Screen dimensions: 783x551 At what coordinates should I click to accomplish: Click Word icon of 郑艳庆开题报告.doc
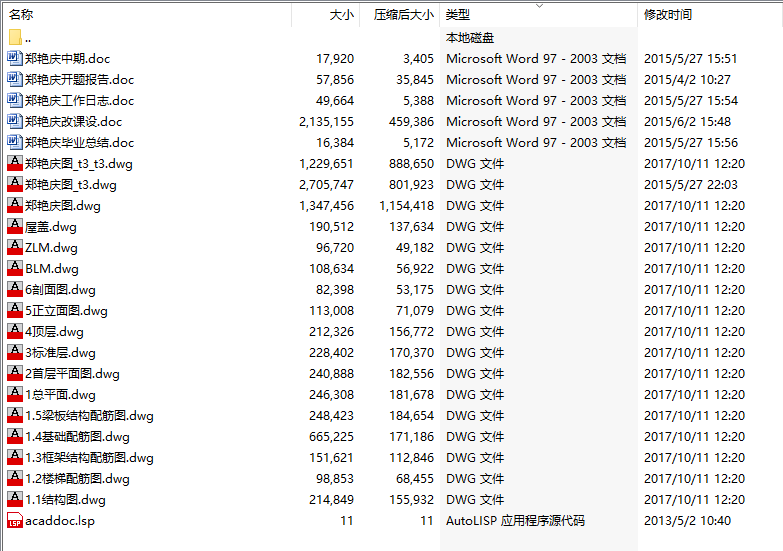point(15,79)
